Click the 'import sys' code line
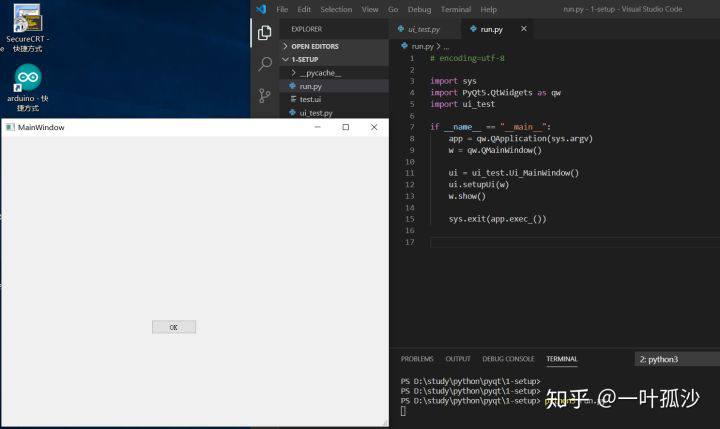Screen dimensions: 720x429 [453, 81]
